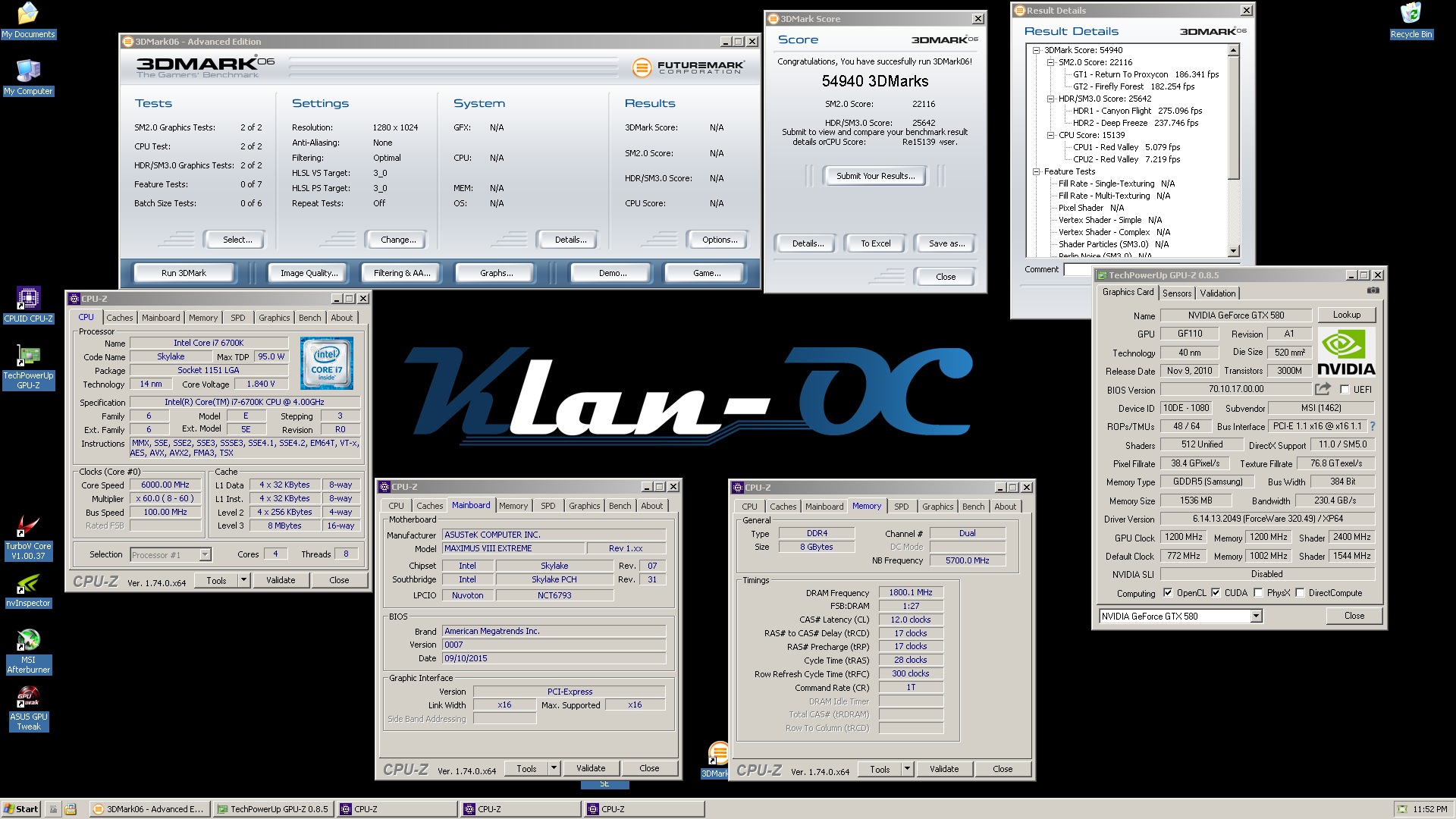Click Submit Your Results button
The width and height of the screenshot is (1456, 819).
(875, 176)
